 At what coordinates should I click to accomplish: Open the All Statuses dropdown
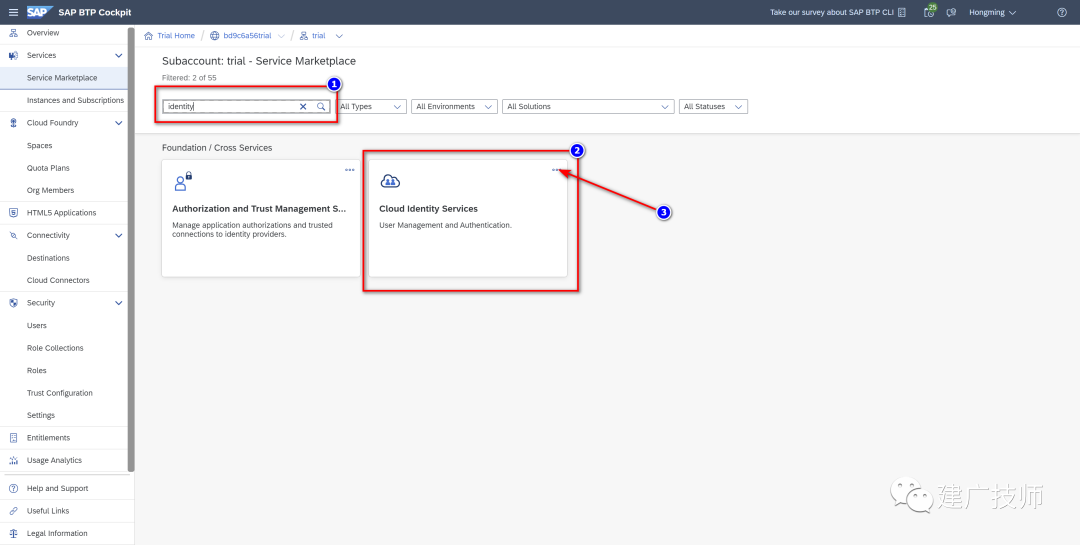(x=713, y=107)
